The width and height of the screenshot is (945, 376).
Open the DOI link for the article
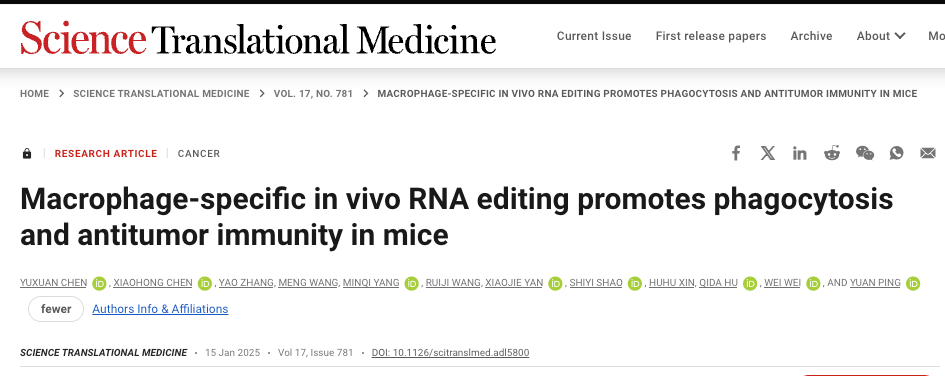coord(450,352)
